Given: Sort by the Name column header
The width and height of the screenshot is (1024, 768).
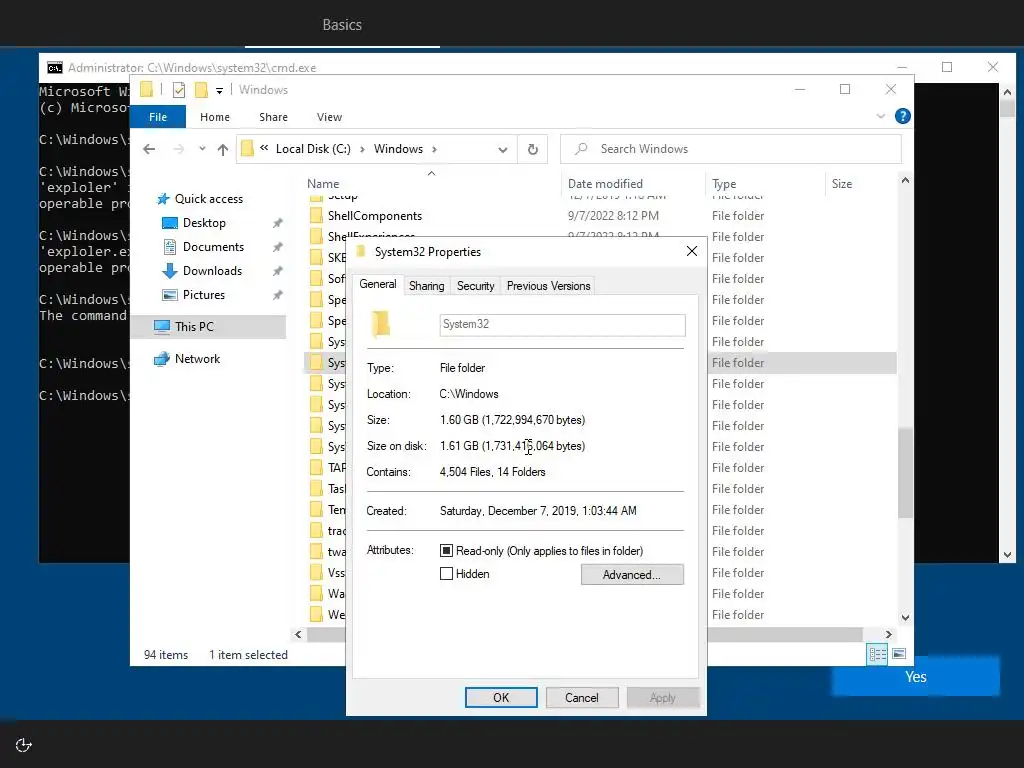Looking at the screenshot, I should [323, 184].
